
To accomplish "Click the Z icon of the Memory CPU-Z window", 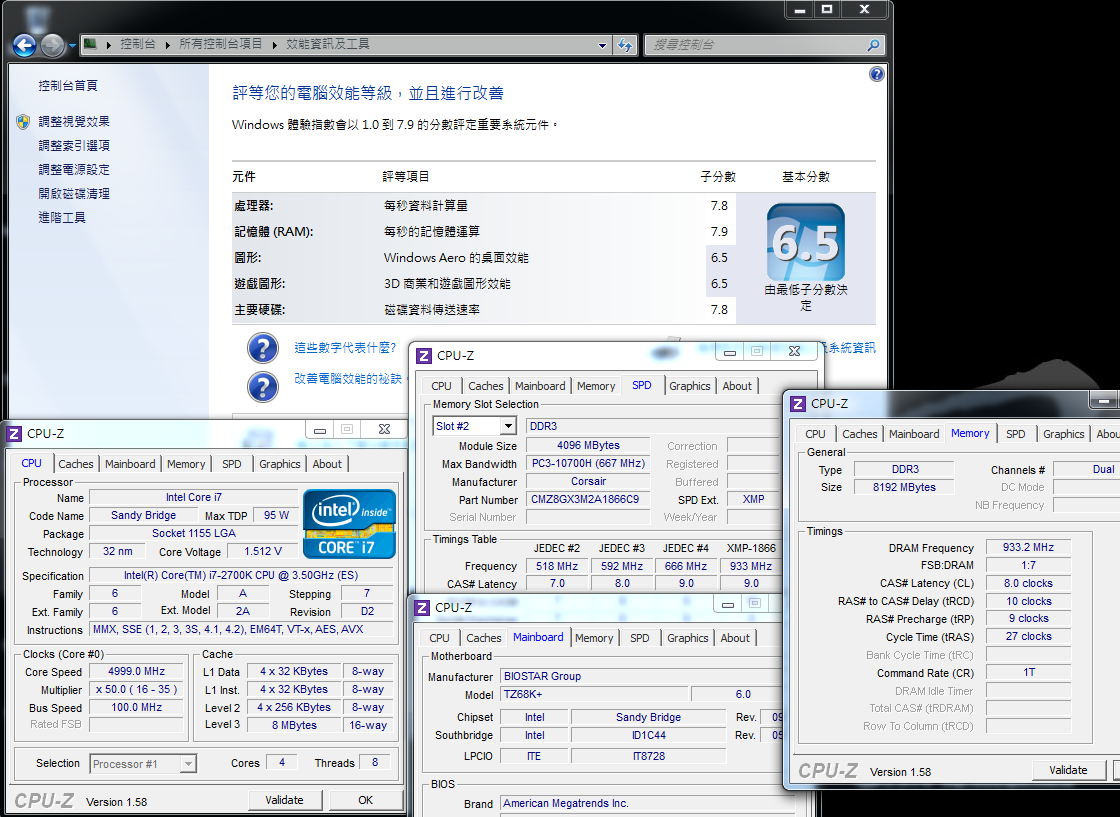I will tap(798, 404).
